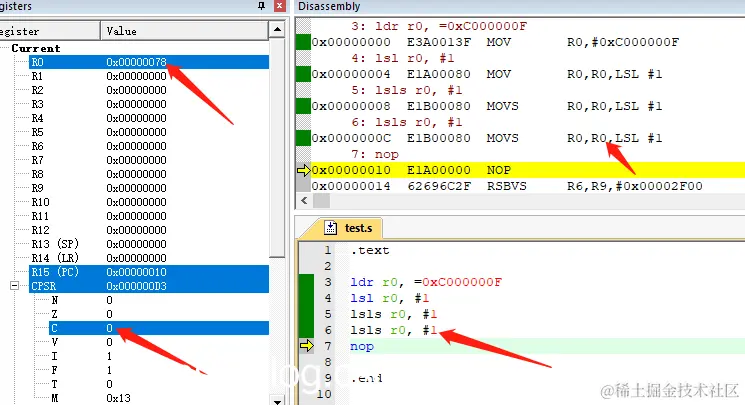Click the current-line arrow in test.s gutter
Screen dimensions: 745x405
coord(307,346)
